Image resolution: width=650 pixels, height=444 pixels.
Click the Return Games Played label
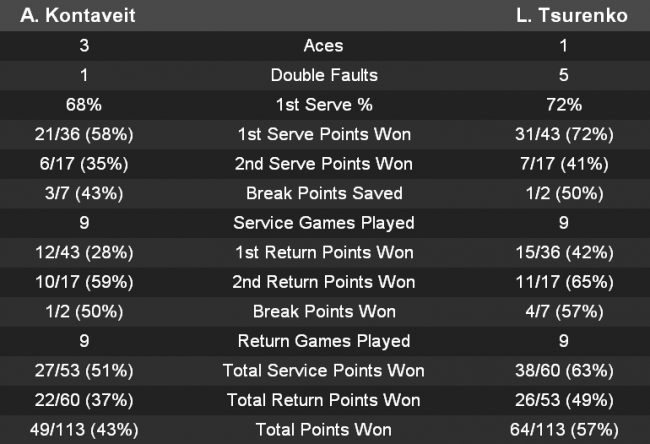coord(324,341)
